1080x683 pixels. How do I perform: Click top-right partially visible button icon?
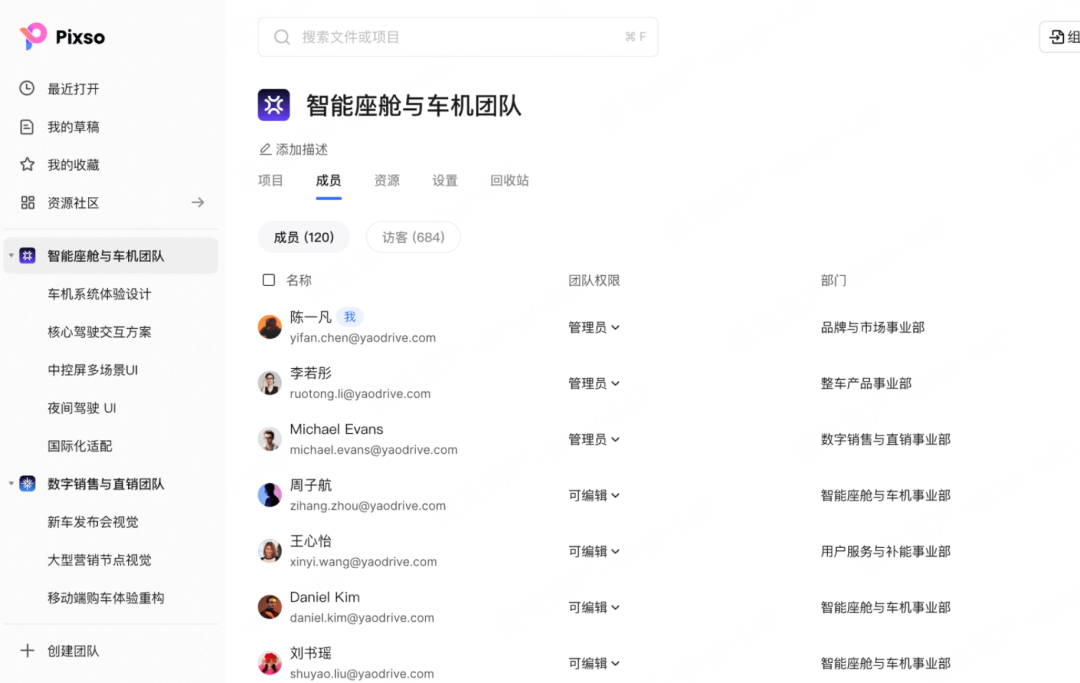(1057, 37)
